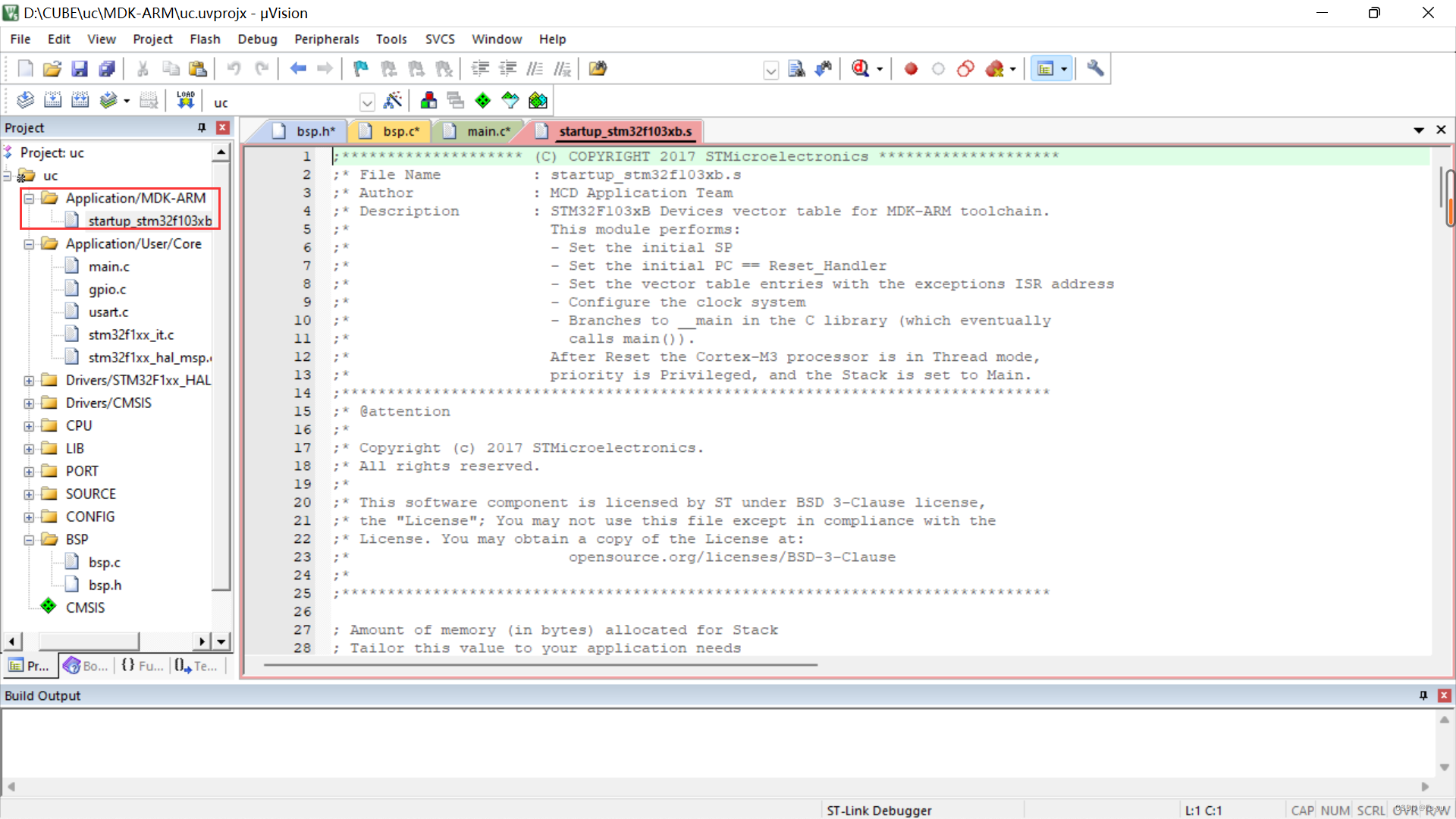The width and height of the screenshot is (1456, 819).
Task: Click the Download LOAD flash icon
Action: tap(186, 100)
